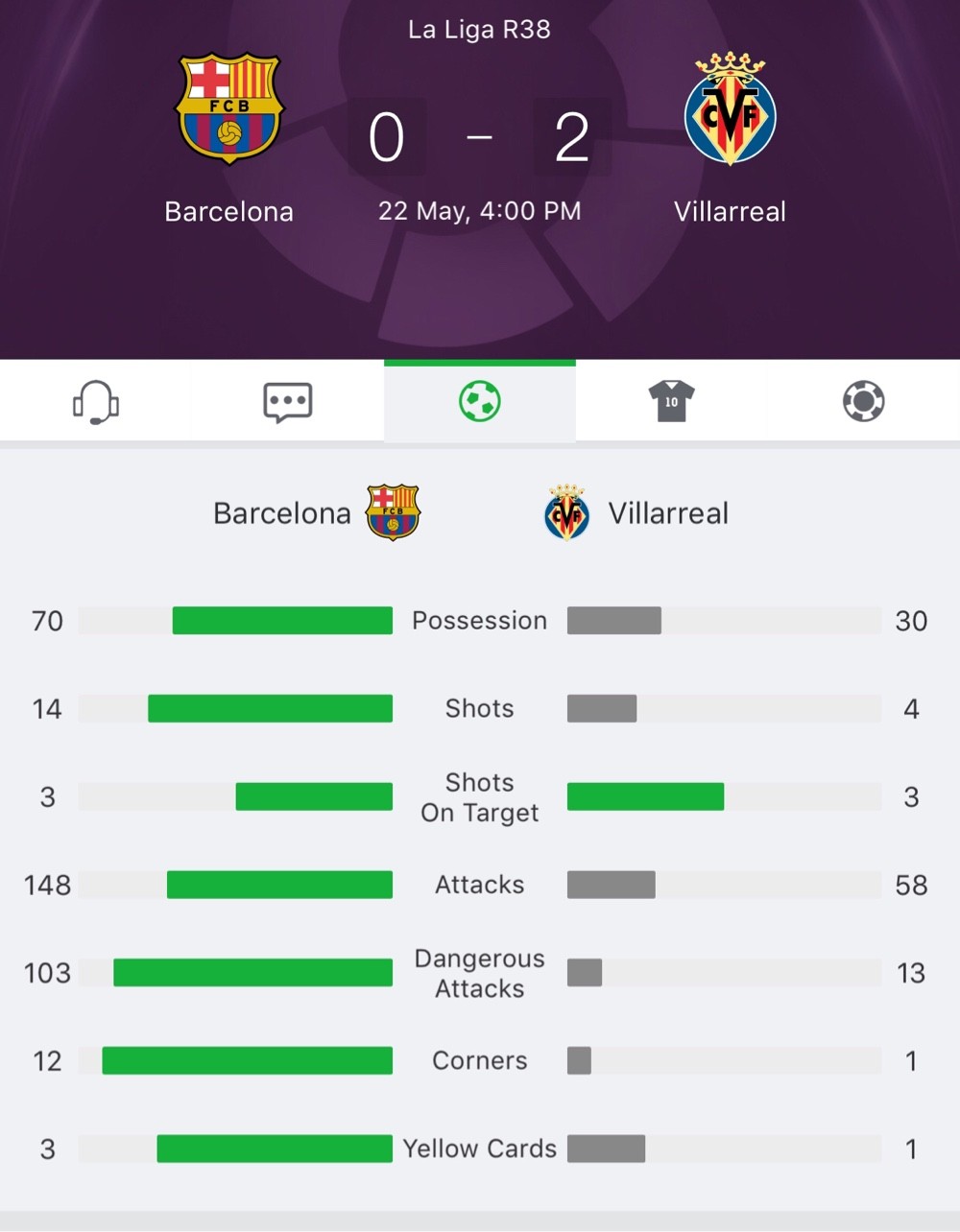Select the football match stats tab
This screenshot has height=1232, width=960.
pos(480,402)
